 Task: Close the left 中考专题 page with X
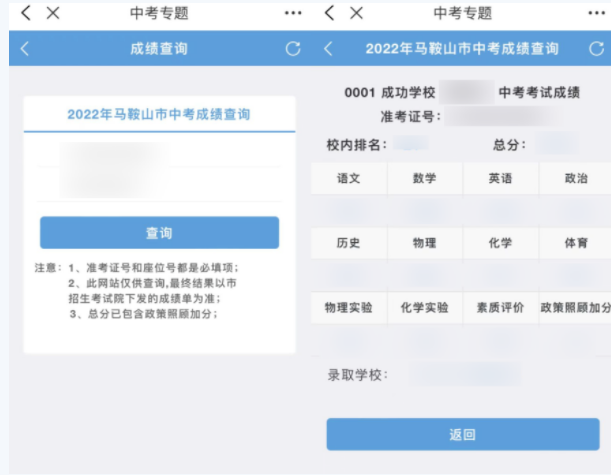pos(54,13)
